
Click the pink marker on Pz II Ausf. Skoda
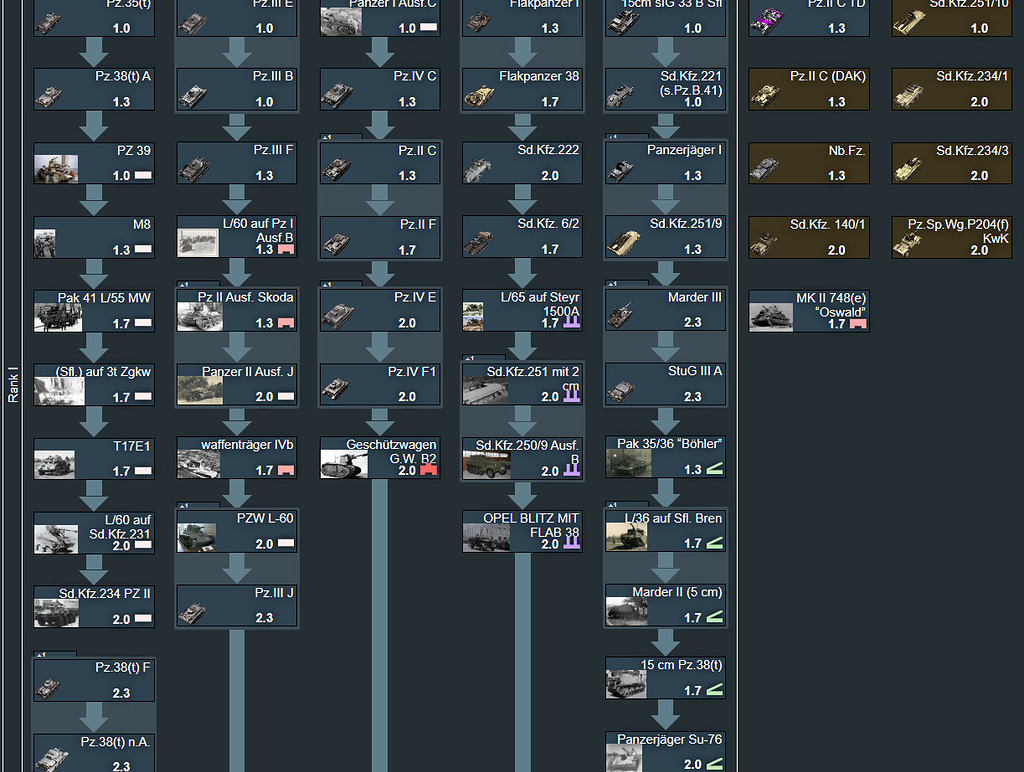coord(287,323)
